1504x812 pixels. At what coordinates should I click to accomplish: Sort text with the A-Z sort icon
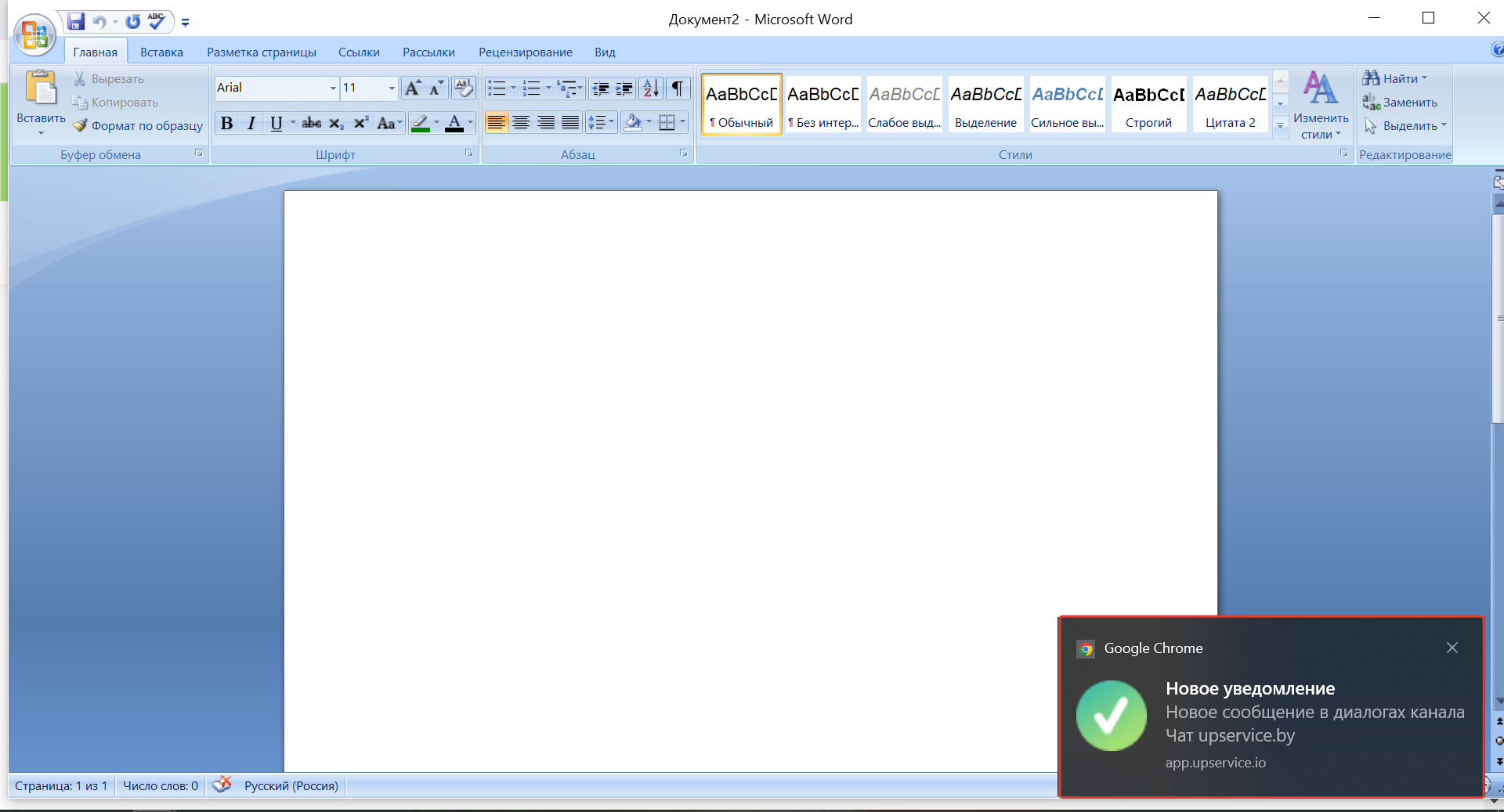point(651,88)
